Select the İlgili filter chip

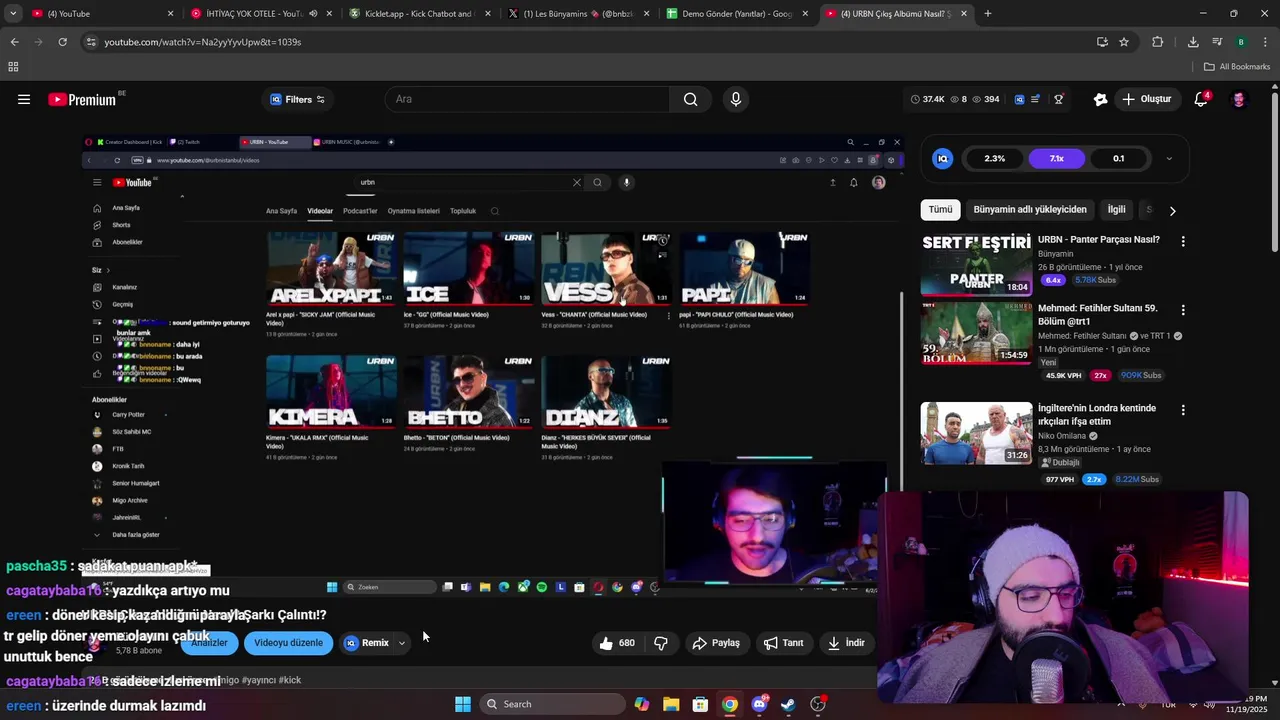[1116, 210]
